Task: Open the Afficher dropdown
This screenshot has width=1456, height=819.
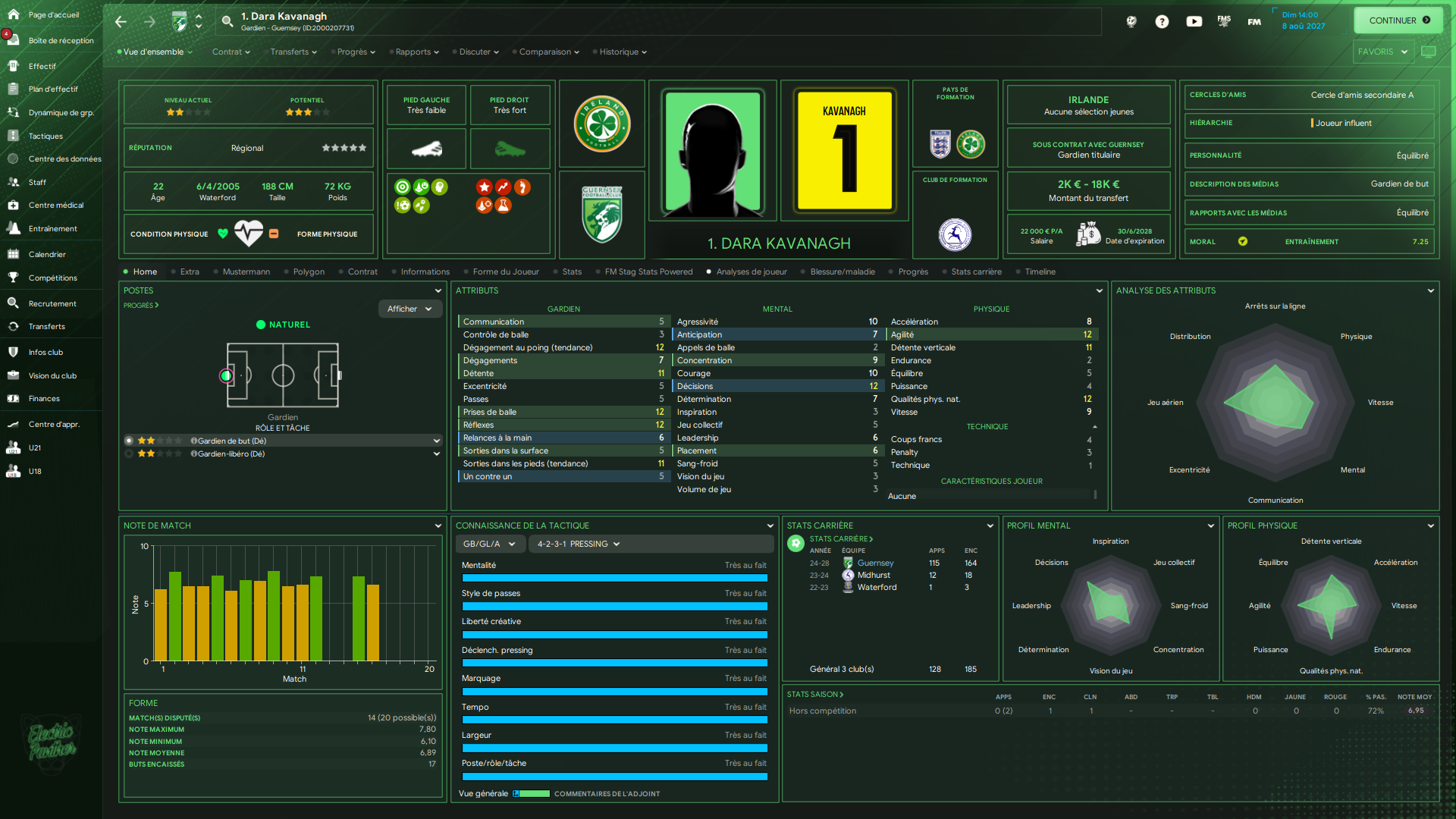Action: click(409, 309)
